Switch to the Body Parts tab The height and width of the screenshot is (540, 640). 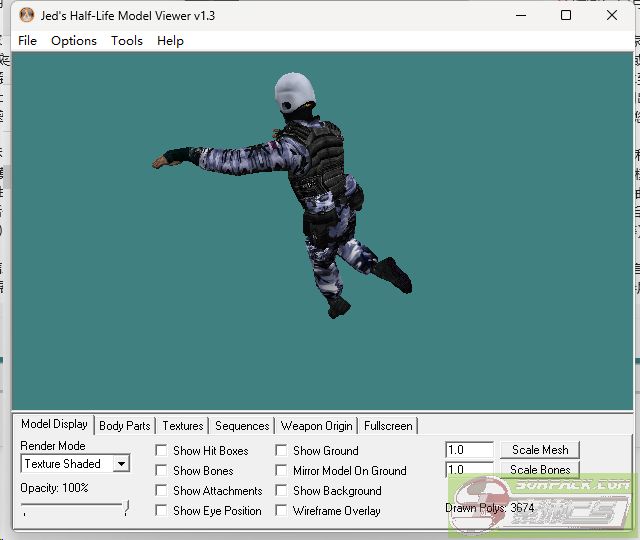click(125, 426)
